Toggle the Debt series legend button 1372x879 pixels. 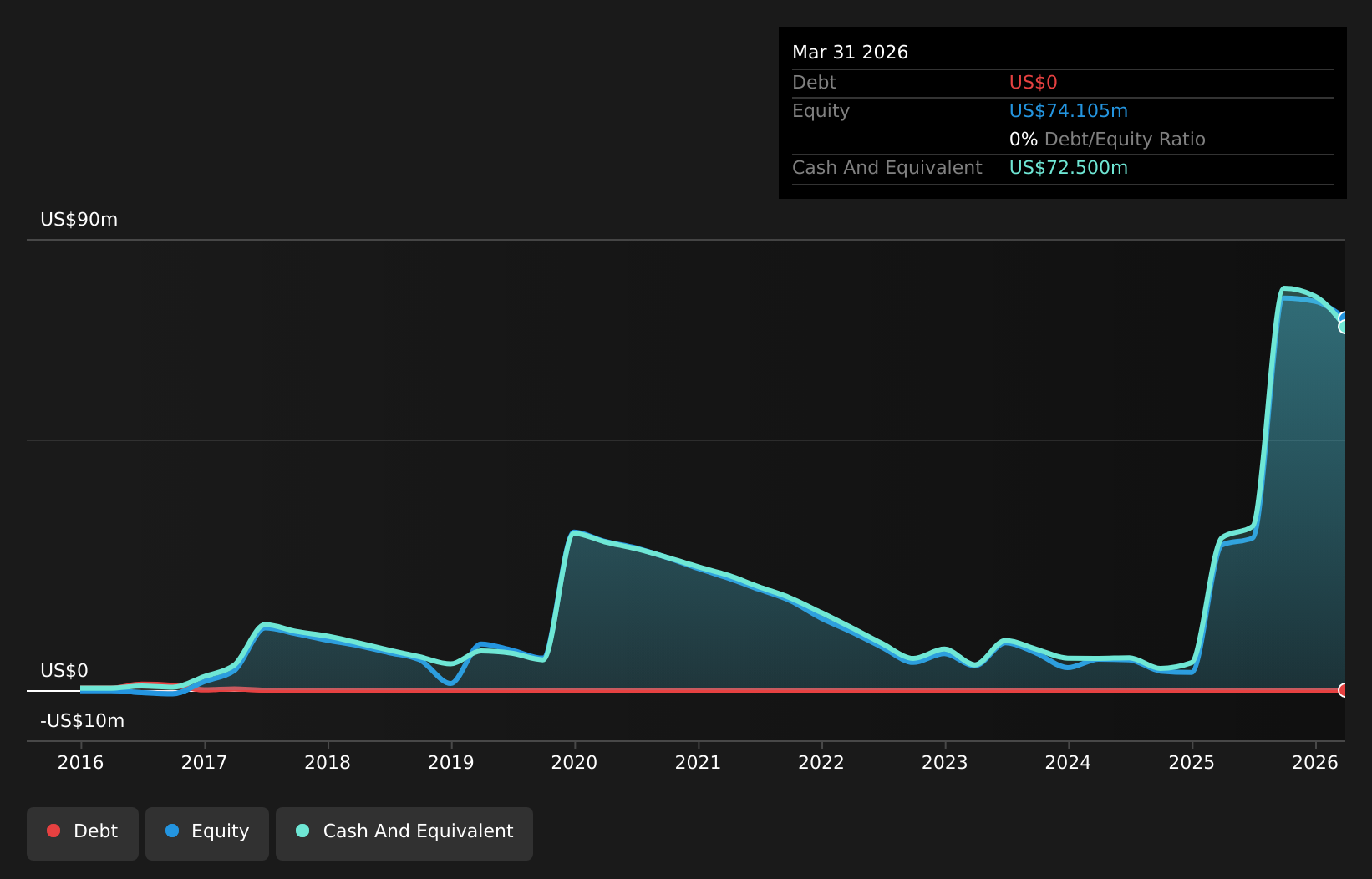(83, 833)
